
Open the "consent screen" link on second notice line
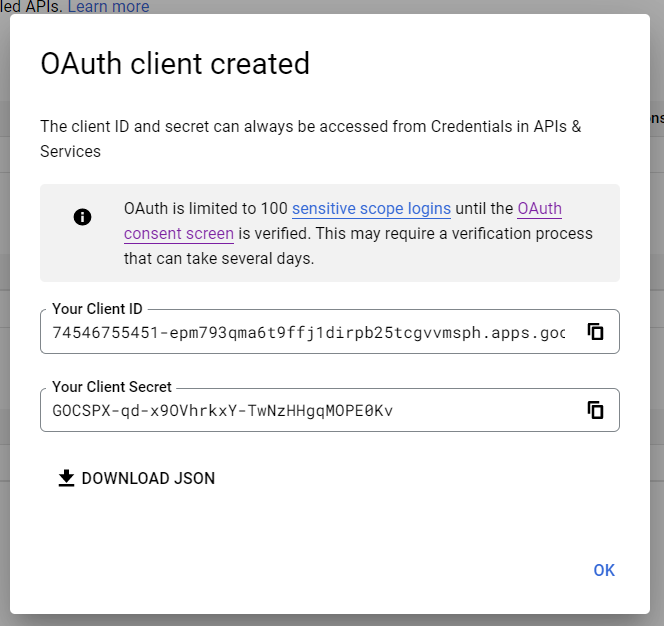point(179,234)
